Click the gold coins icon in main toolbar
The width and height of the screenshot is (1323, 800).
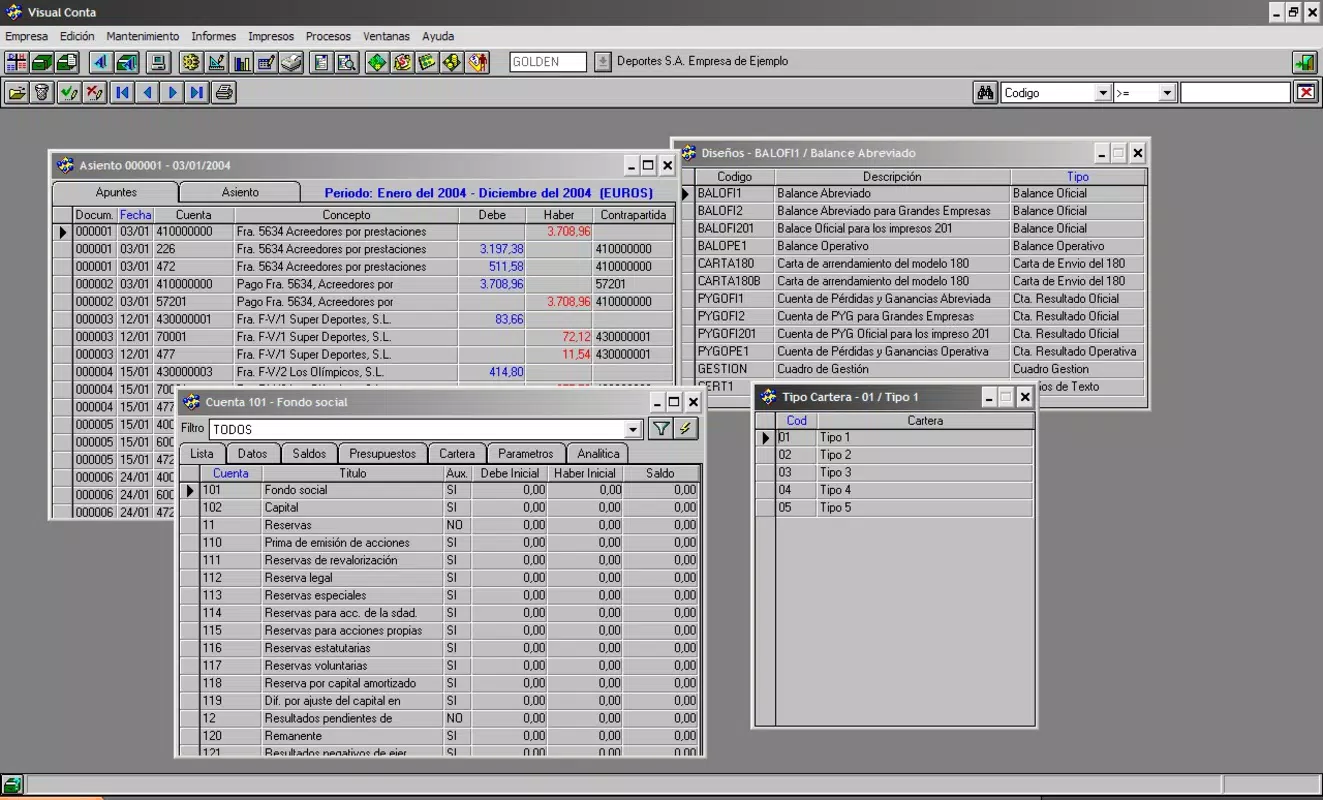tap(452, 62)
